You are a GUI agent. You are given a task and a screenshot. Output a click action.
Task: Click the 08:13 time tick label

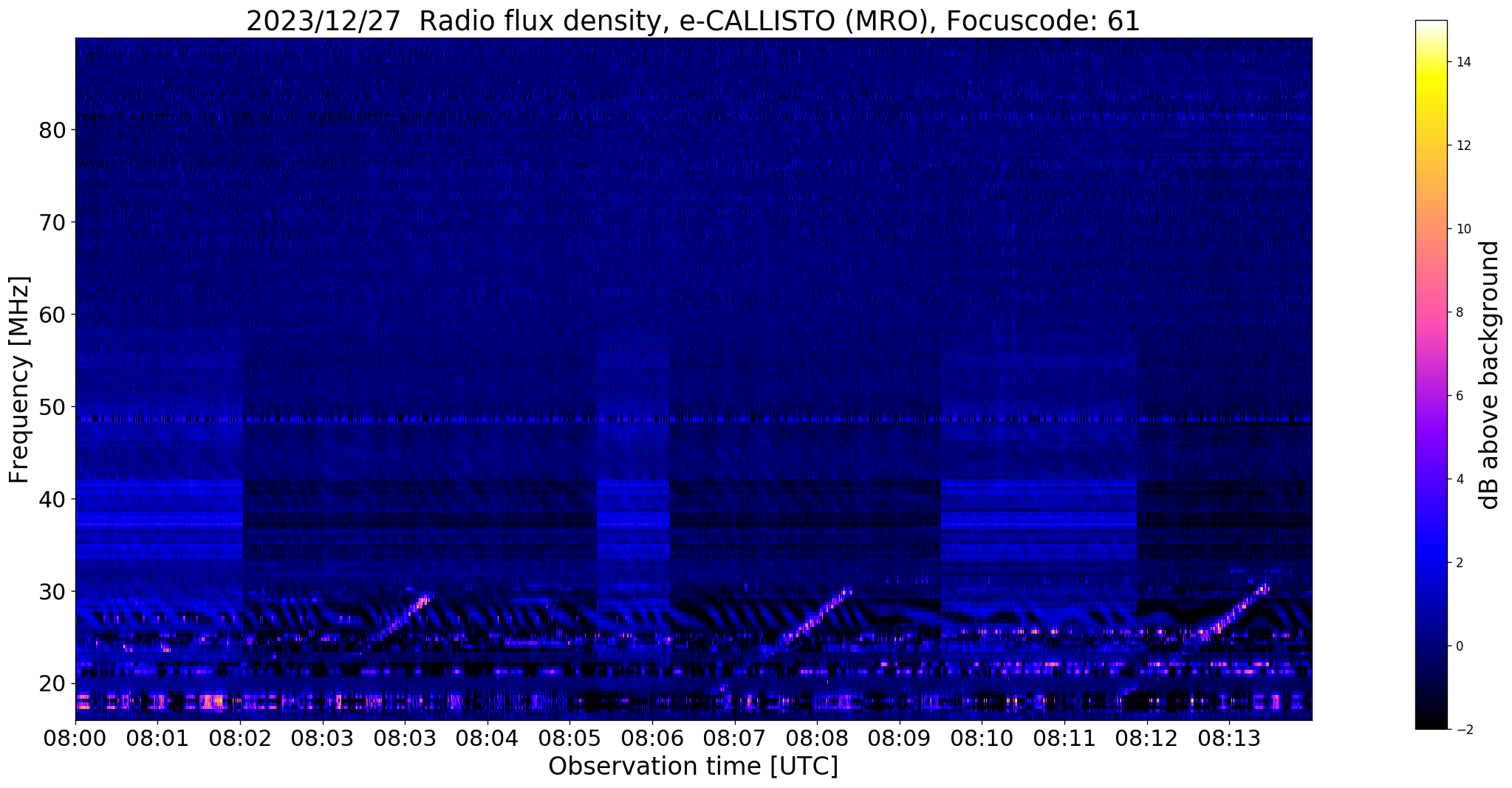click(1228, 737)
